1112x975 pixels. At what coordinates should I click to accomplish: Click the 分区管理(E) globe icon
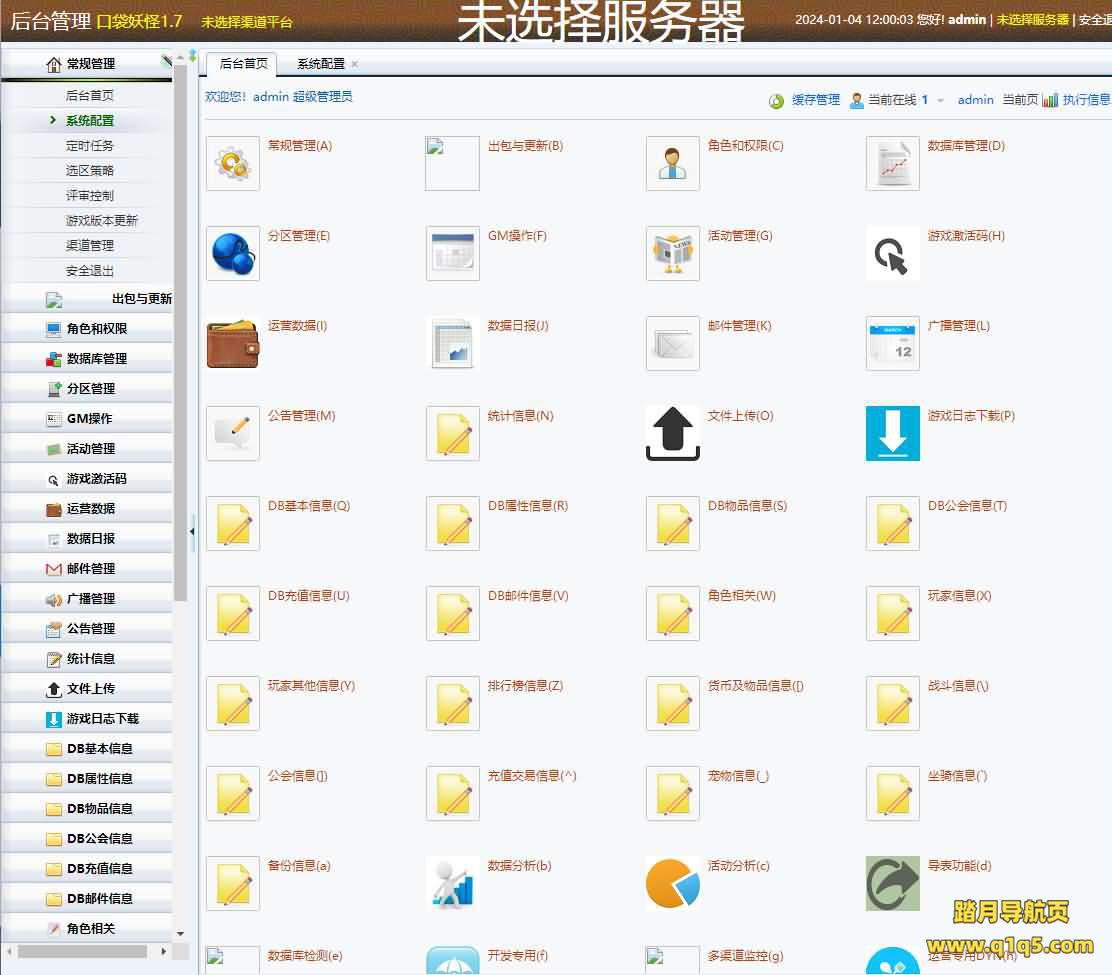[x=233, y=254]
